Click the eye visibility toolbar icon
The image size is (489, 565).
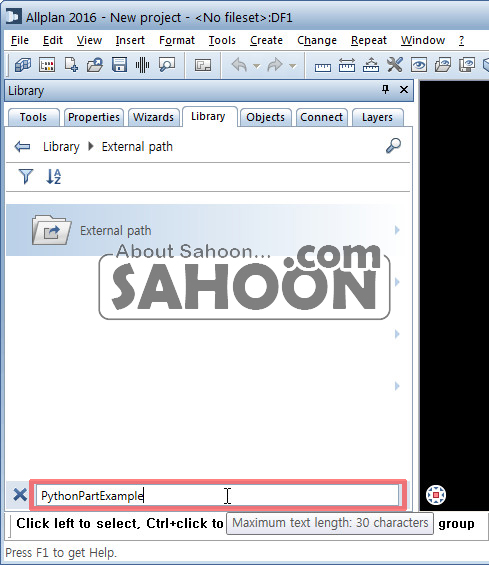click(x=419, y=65)
